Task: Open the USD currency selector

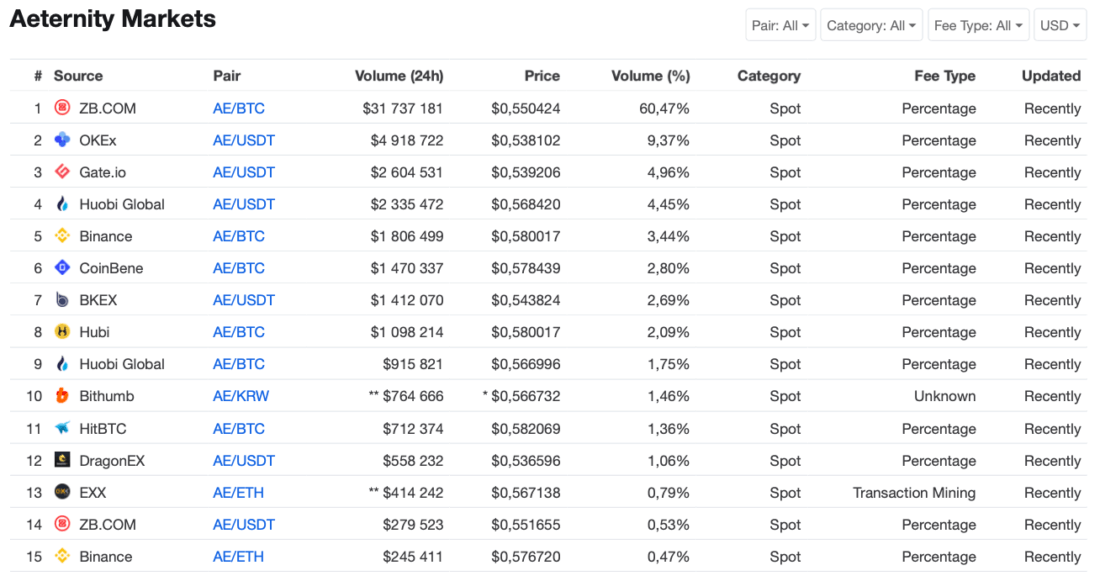Action: point(1060,25)
